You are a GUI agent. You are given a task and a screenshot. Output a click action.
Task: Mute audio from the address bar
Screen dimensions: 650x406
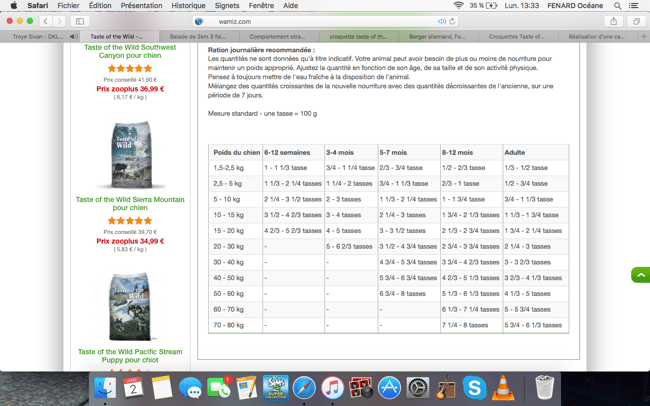441,21
